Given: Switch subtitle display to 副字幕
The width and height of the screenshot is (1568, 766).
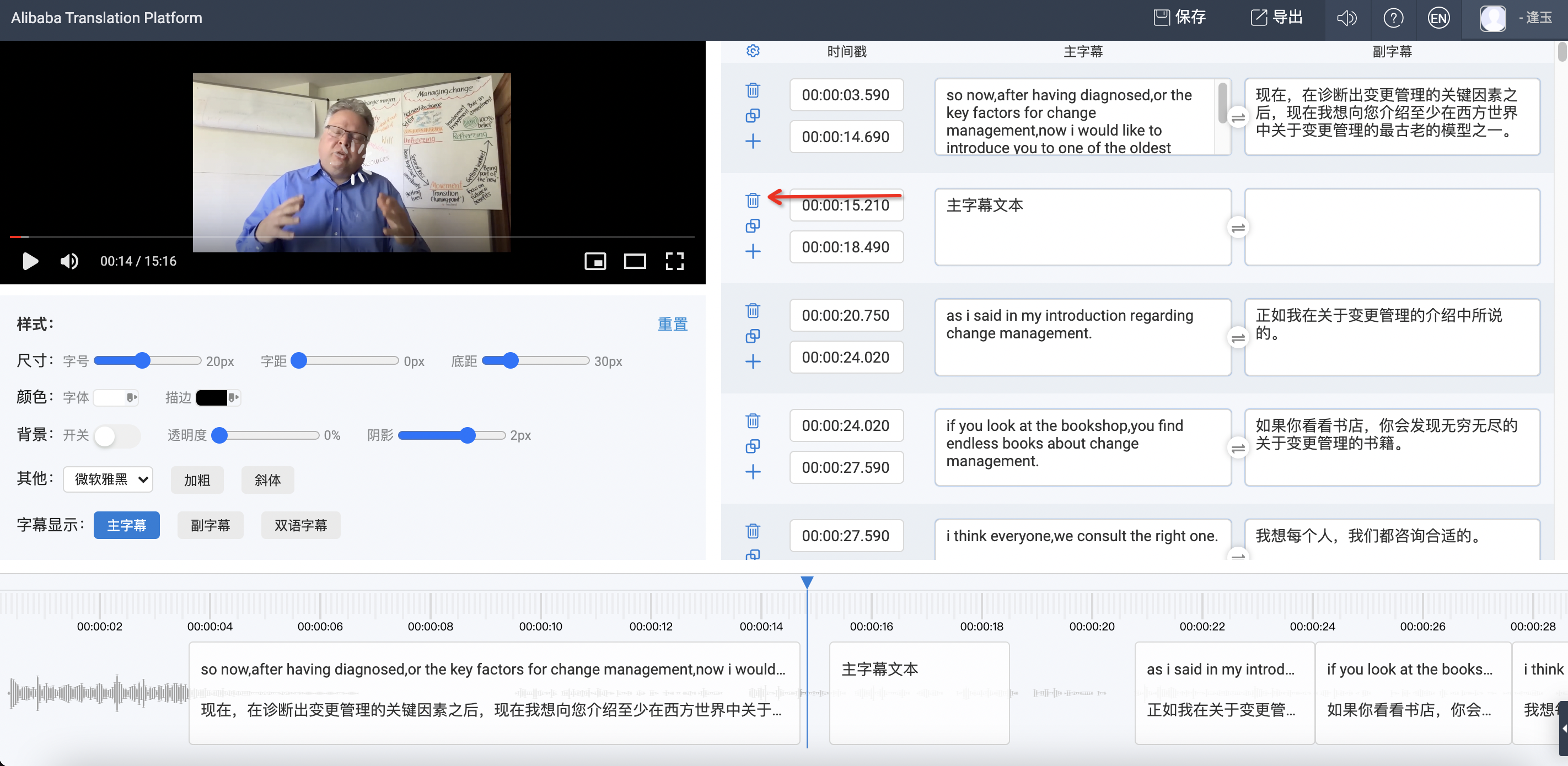Looking at the screenshot, I should pyautogui.click(x=210, y=525).
